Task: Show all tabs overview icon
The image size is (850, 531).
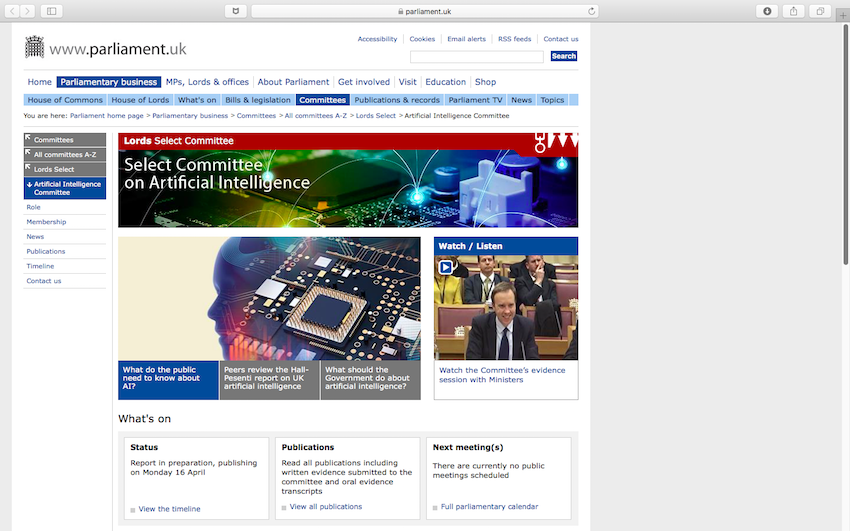Action: tap(820, 11)
